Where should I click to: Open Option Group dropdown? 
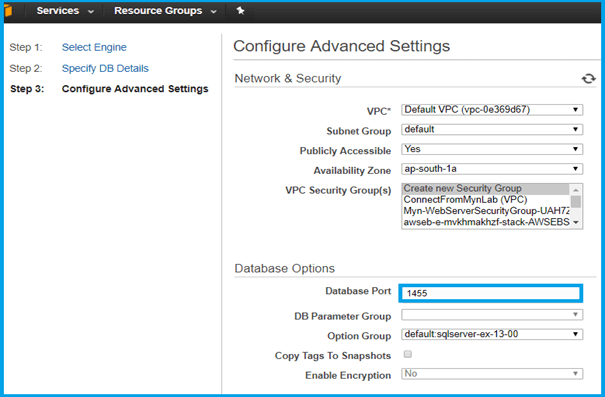(x=492, y=334)
